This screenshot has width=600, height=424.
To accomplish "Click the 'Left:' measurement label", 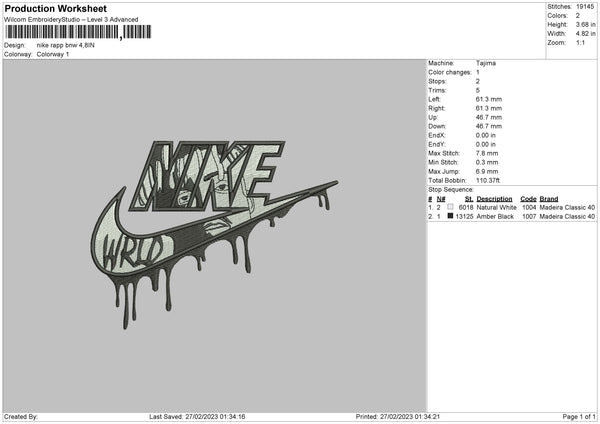I will pos(434,99).
